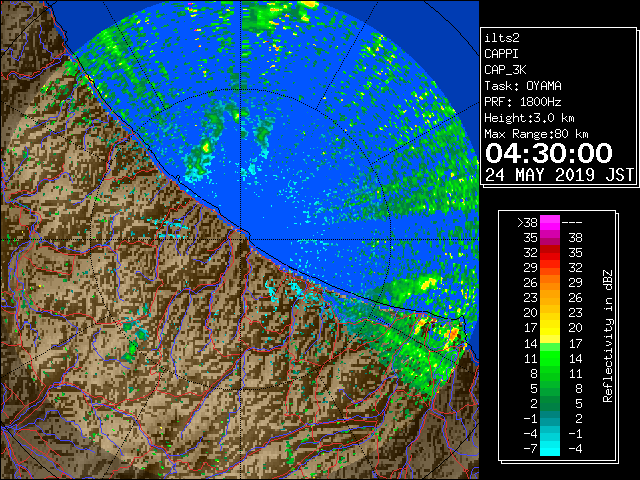Image resolution: width=640 pixels, height=480 pixels.
Task: Click the yellow 17 dBZ legend color
Action: pos(550,328)
